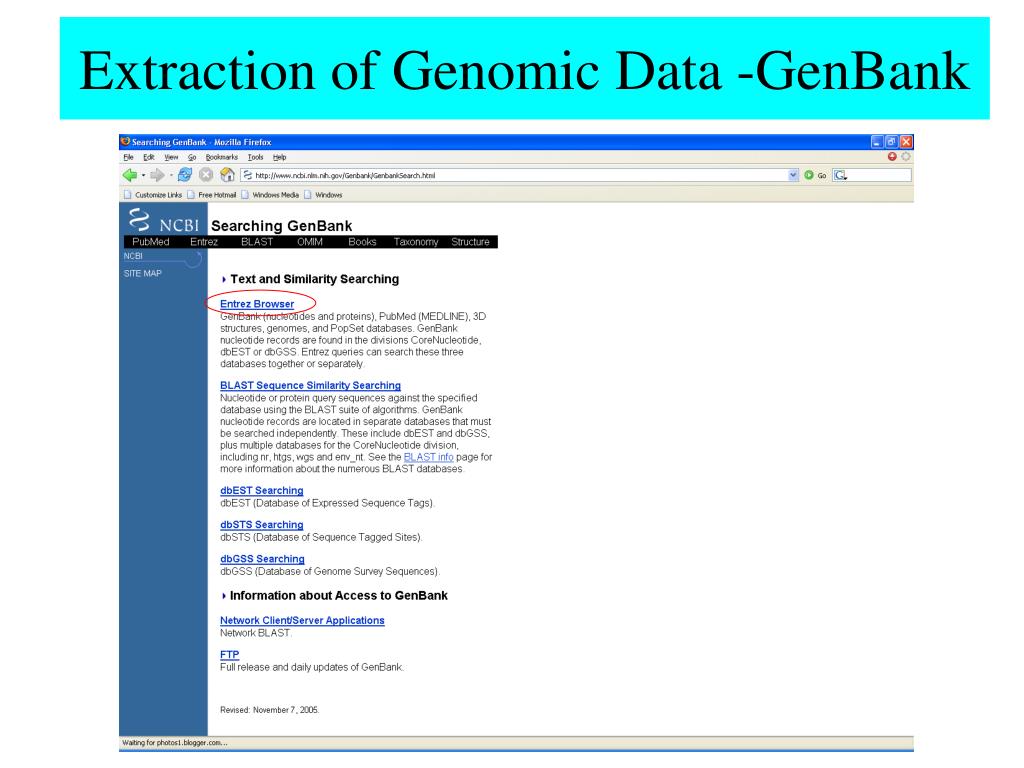This screenshot has width=1024, height=768.
Task: Open the Google search engine icon
Action: (x=840, y=175)
